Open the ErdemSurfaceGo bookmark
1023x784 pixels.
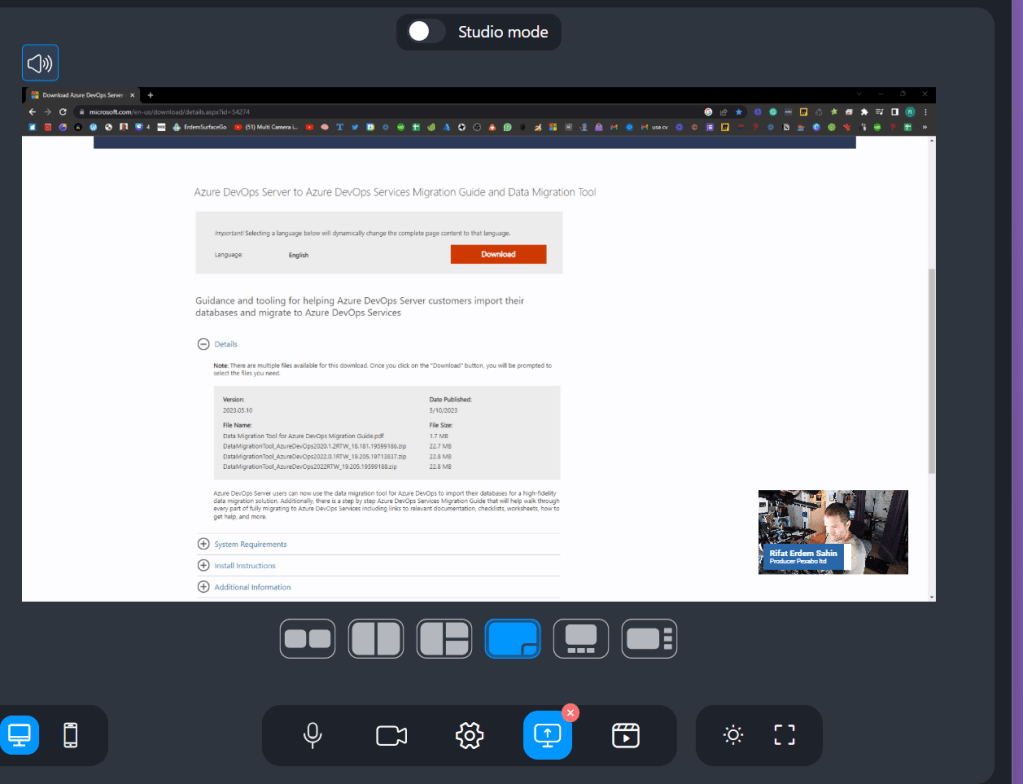point(200,127)
